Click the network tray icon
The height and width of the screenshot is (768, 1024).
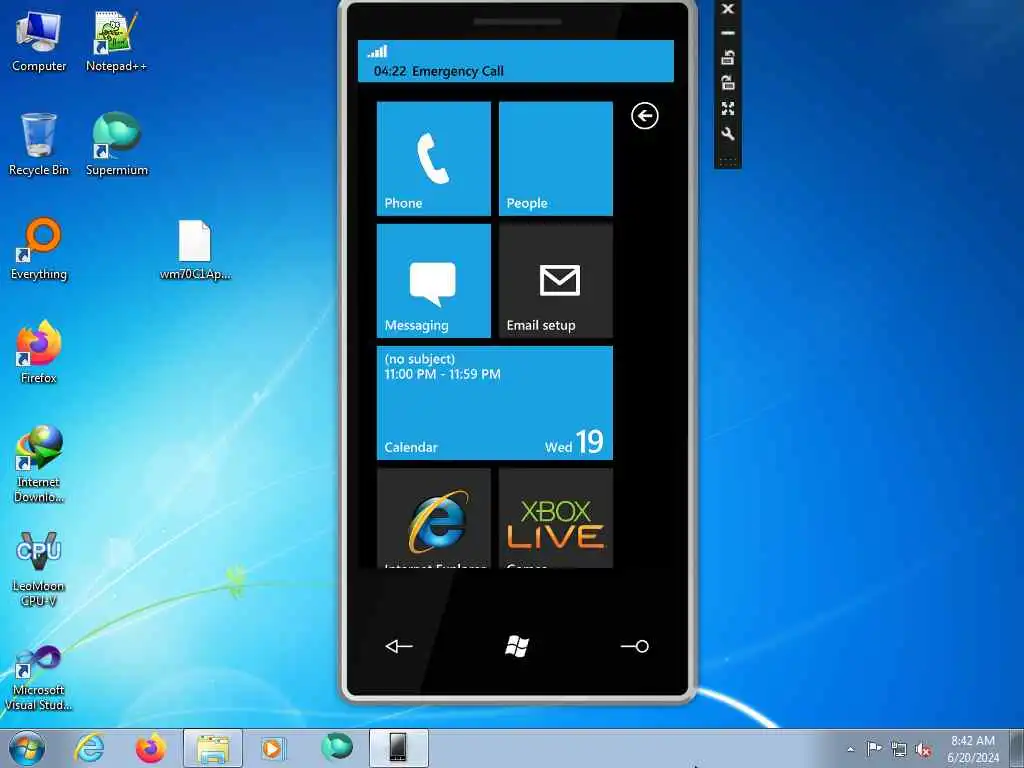pyautogui.click(x=899, y=750)
